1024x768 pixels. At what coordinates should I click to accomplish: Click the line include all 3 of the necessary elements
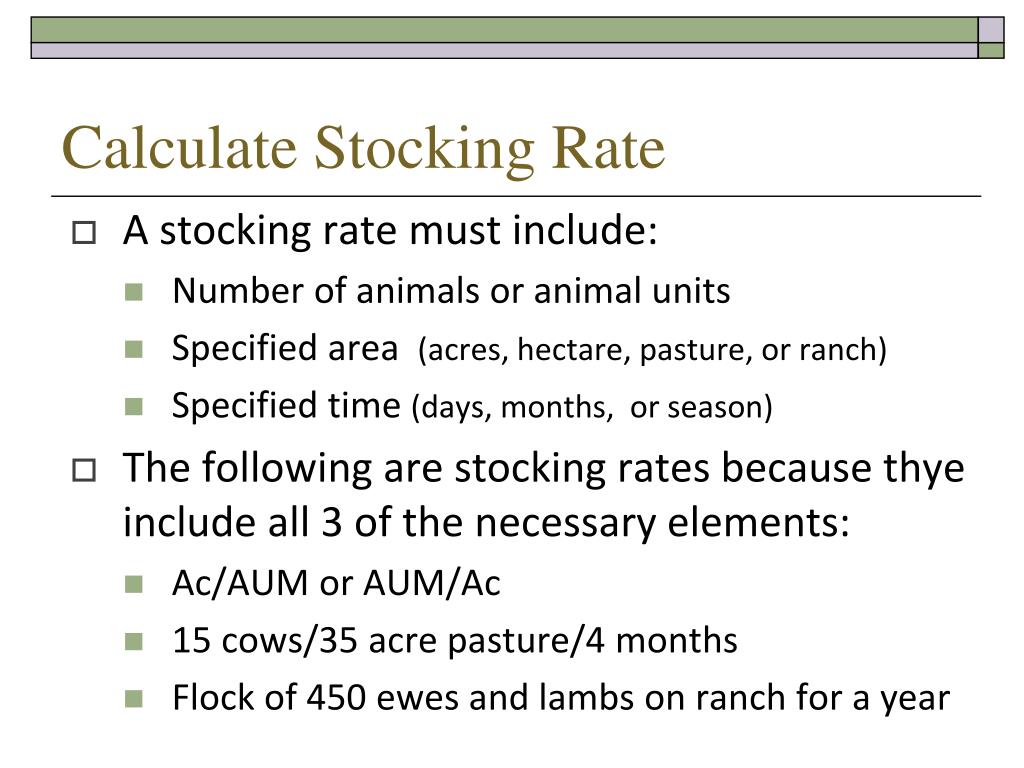tap(487, 523)
